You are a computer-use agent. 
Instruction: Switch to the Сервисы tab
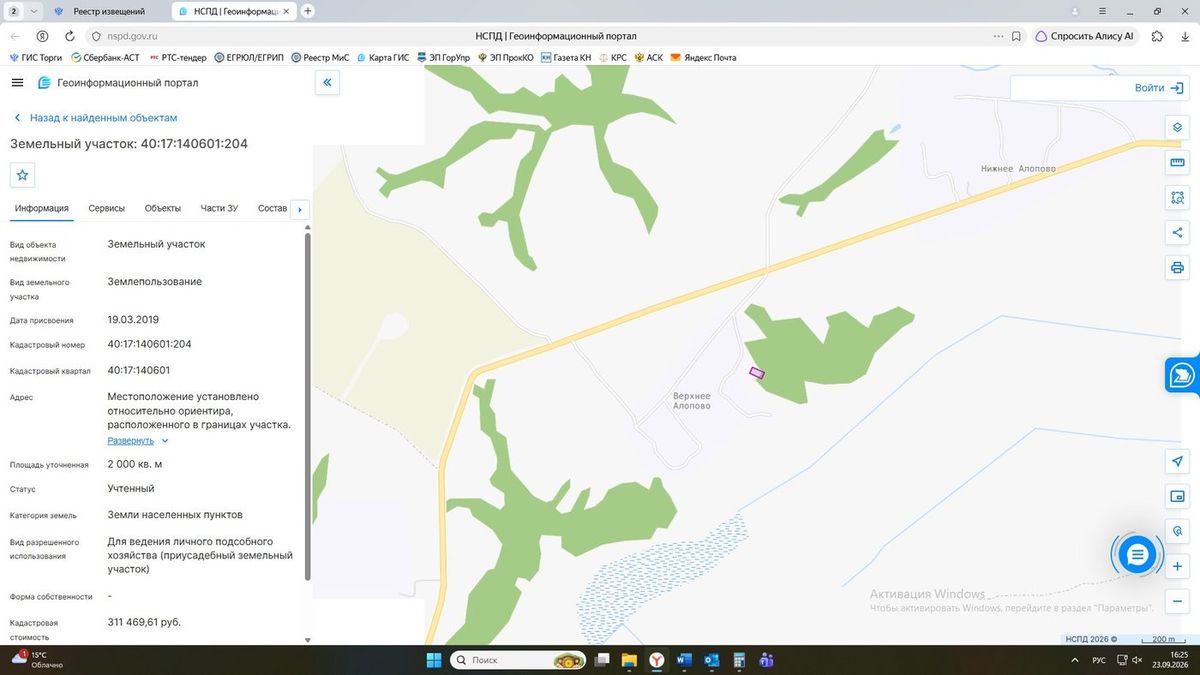coord(107,208)
